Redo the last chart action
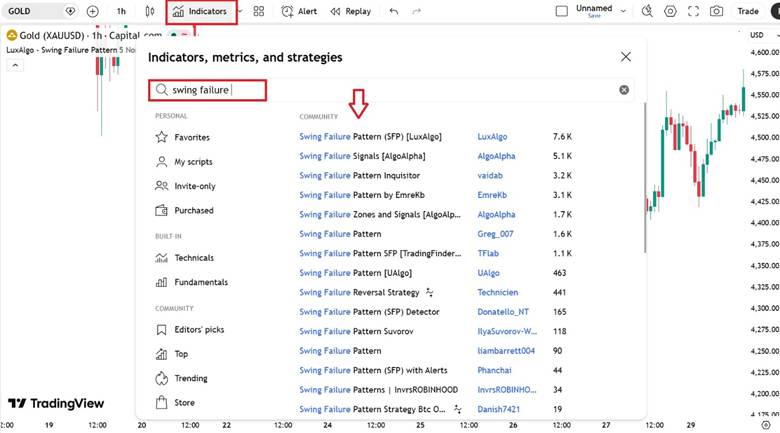780x433 pixels. click(x=416, y=11)
